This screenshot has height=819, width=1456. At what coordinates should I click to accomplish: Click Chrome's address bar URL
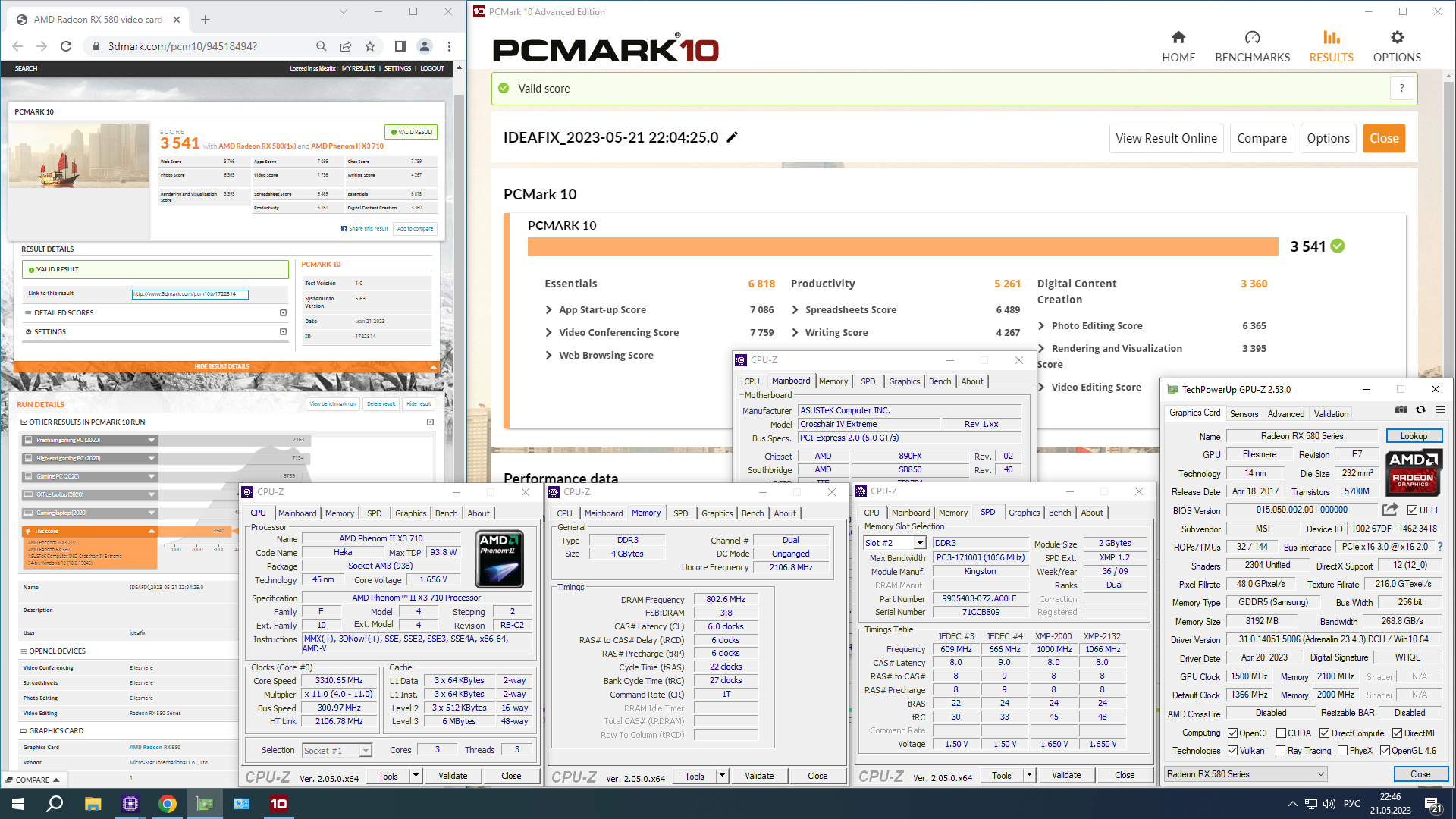point(183,46)
